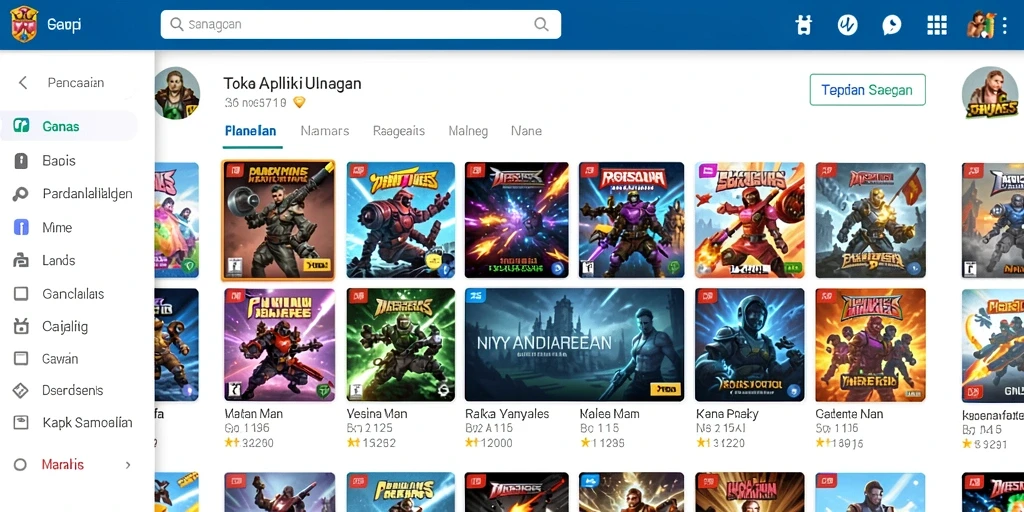Click the Cajalig sidebar icon

(x=21, y=326)
